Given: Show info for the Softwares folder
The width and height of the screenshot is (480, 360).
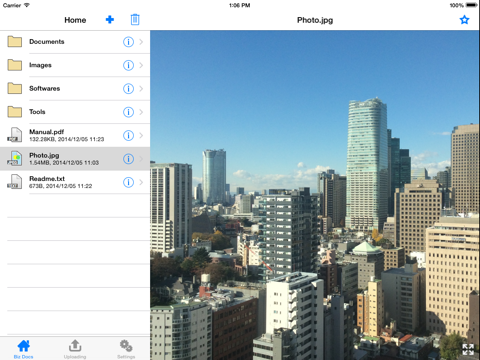Looking at the screenshot, I should [x=128, y=88].
